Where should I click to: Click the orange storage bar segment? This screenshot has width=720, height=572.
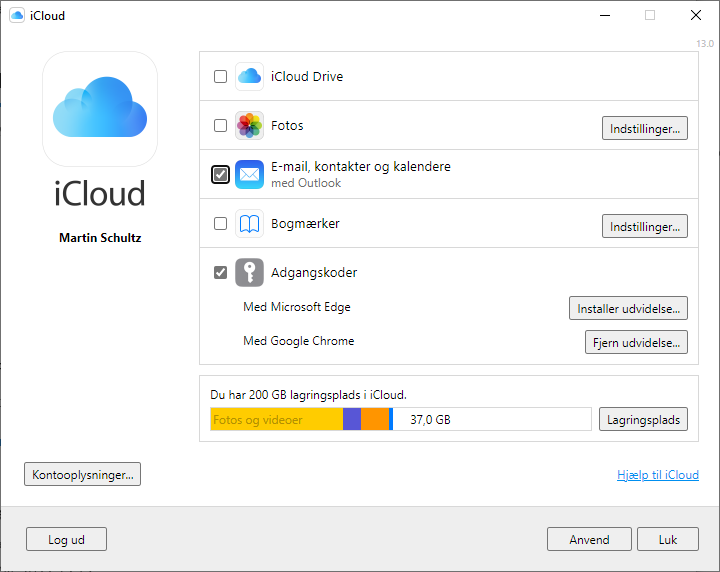375,420
